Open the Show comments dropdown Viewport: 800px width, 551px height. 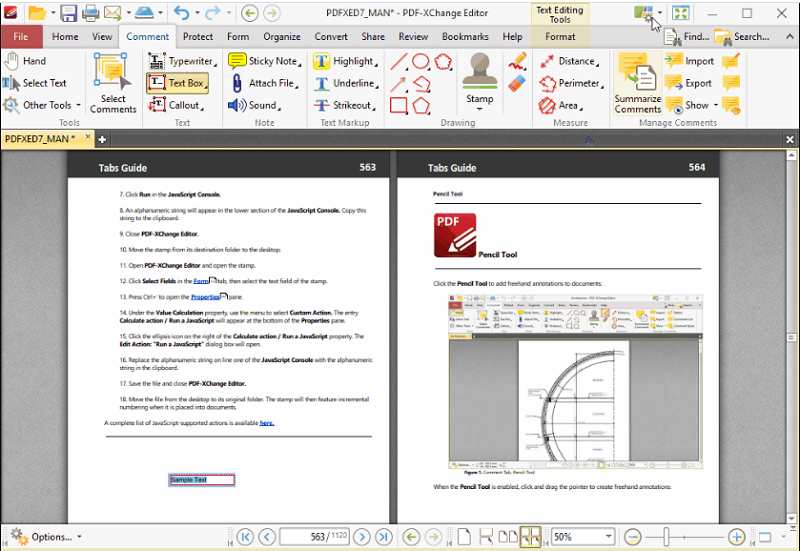(716, 105)
